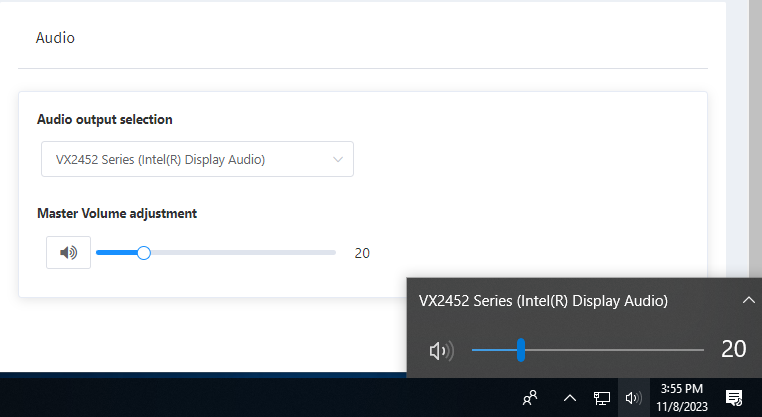Click the chevron arrow in the audio output combo box
This screenshot has height=417, width=762.
click(x=338, y=159)
